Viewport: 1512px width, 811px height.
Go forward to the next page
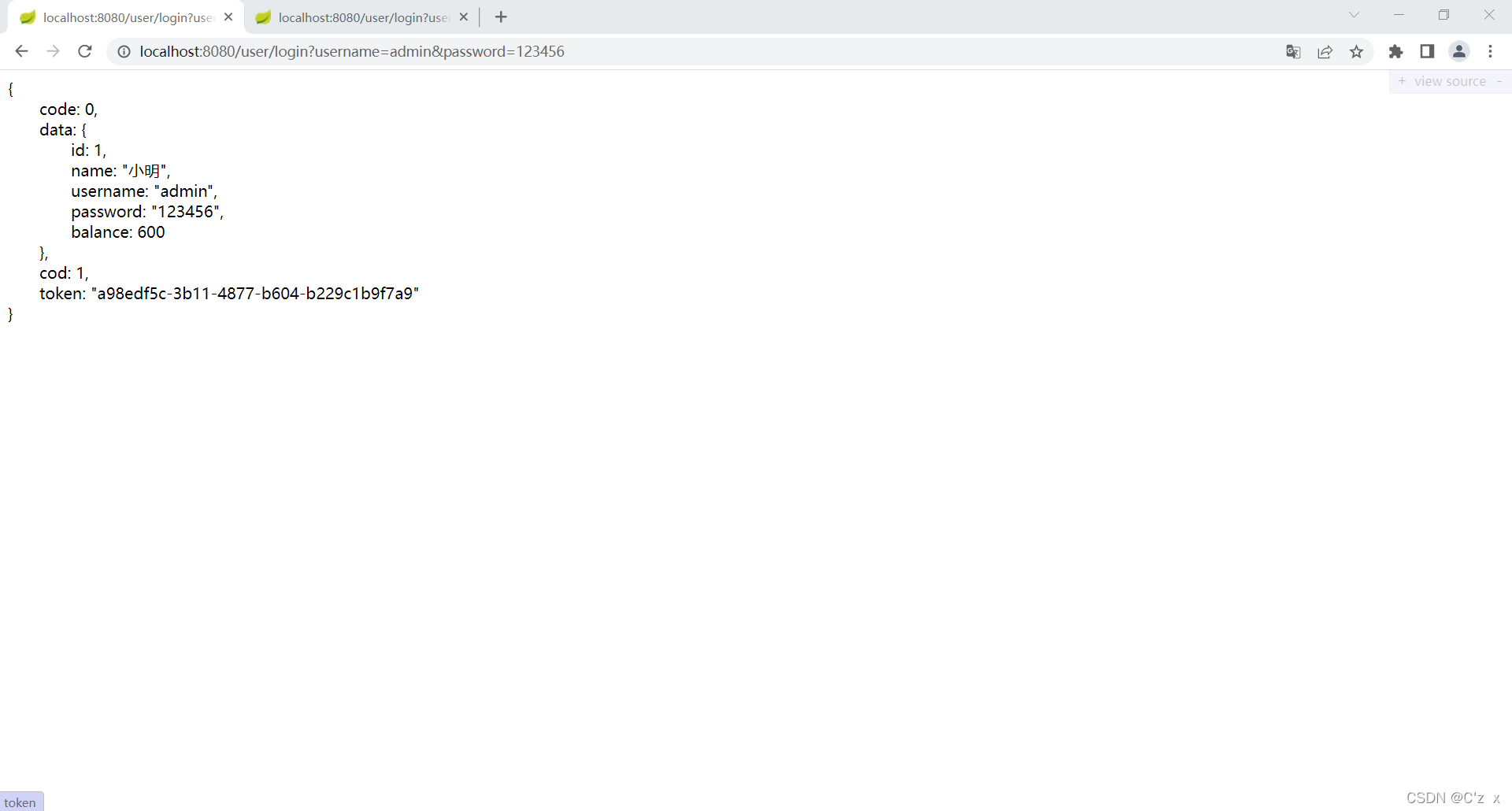53,51
